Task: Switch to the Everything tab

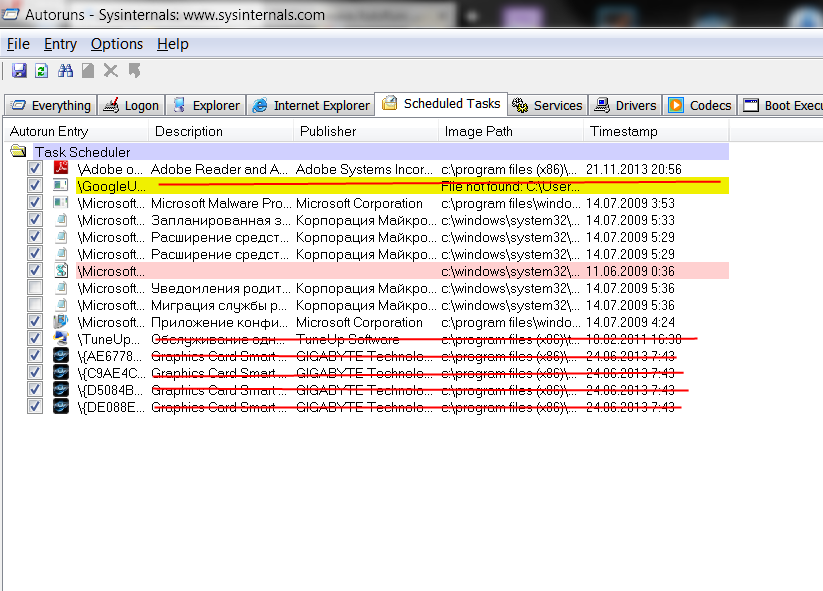Action: pos(51,105)
